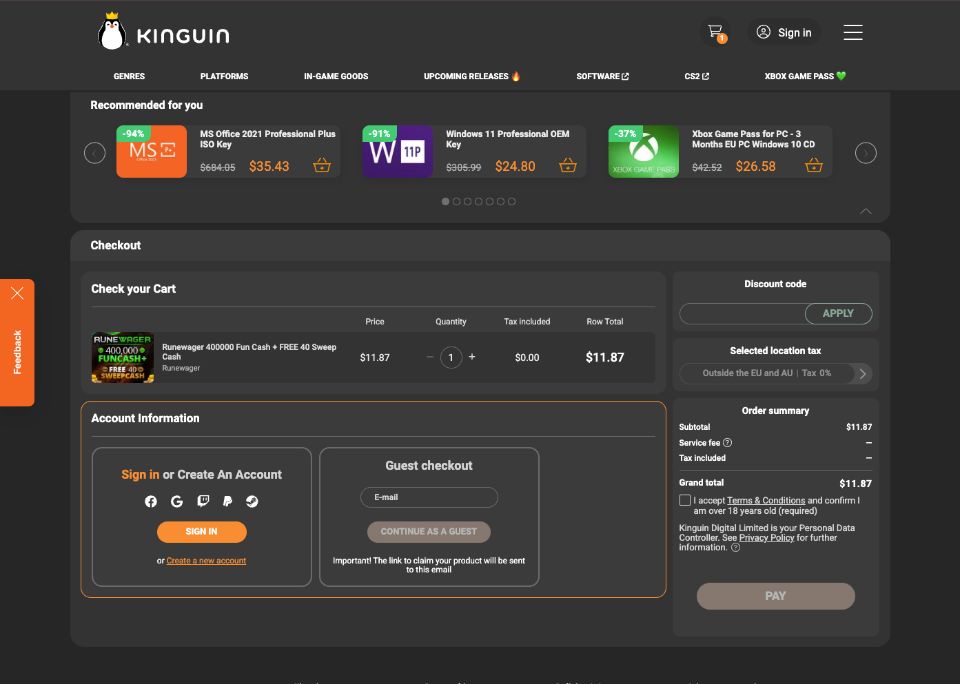
Task: Select Genres in the navigation bar
Action: (x=129, y=76)
